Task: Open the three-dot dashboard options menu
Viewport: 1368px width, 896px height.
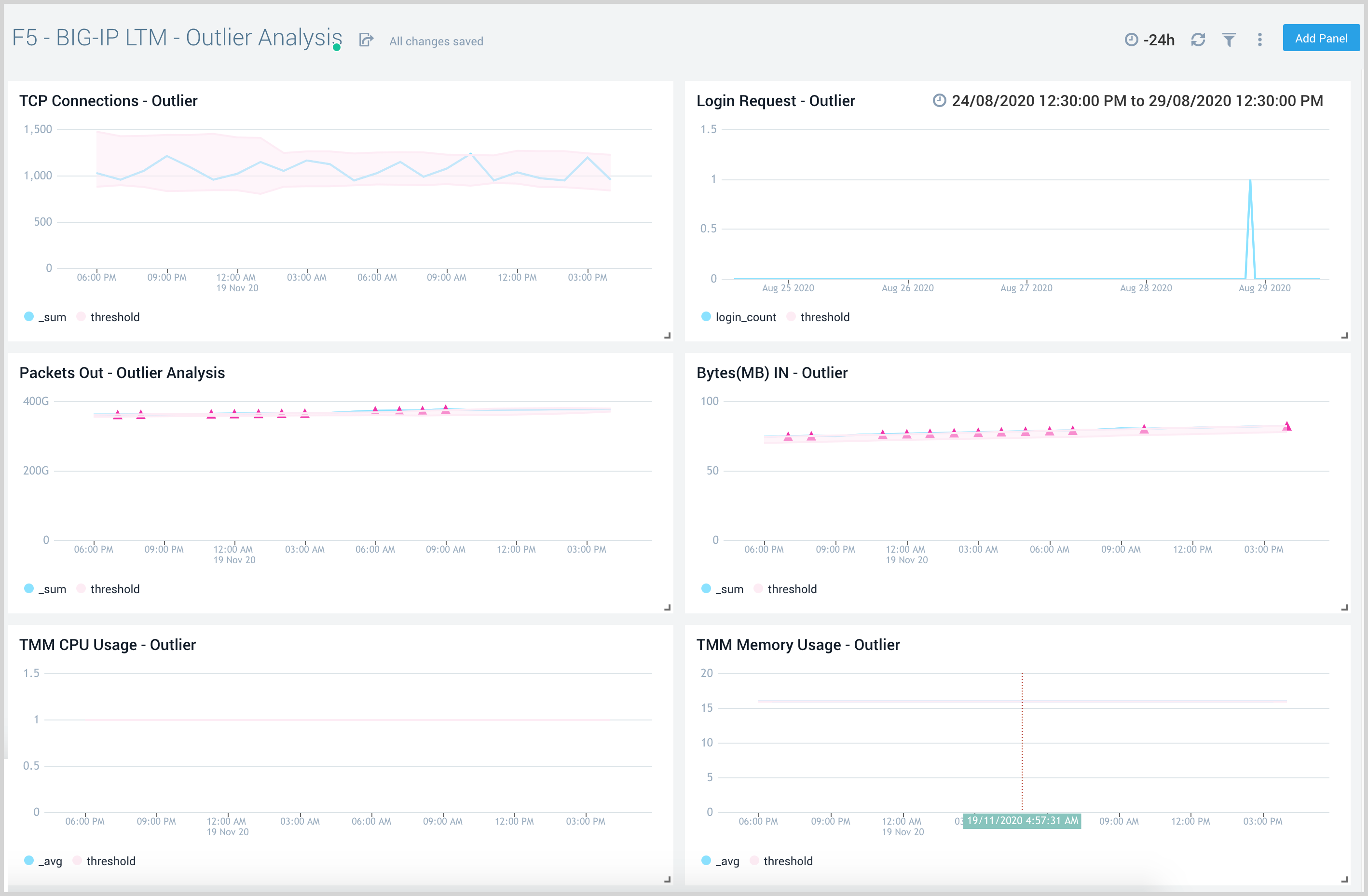Action: coord(1259,39)
